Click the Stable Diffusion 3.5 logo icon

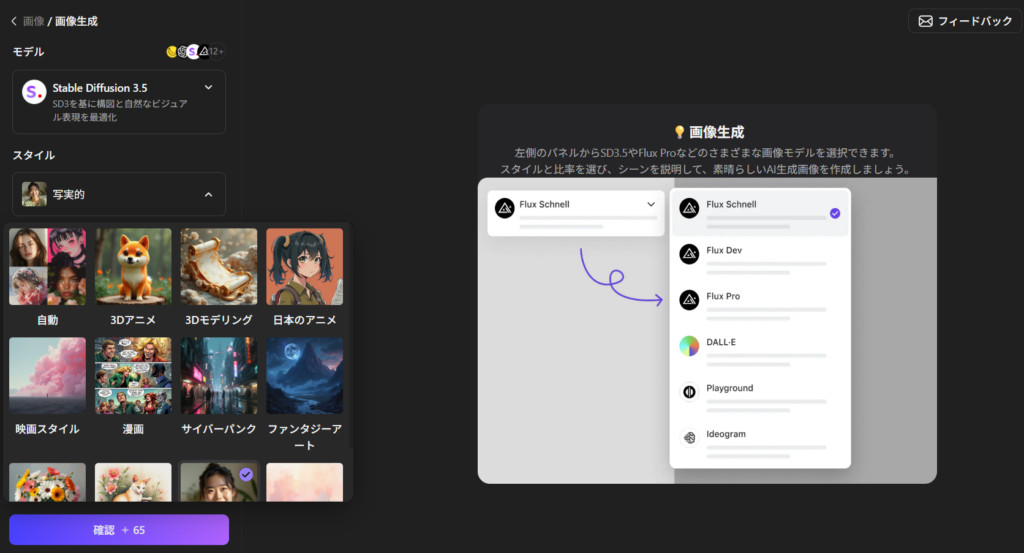coord(34,92)
